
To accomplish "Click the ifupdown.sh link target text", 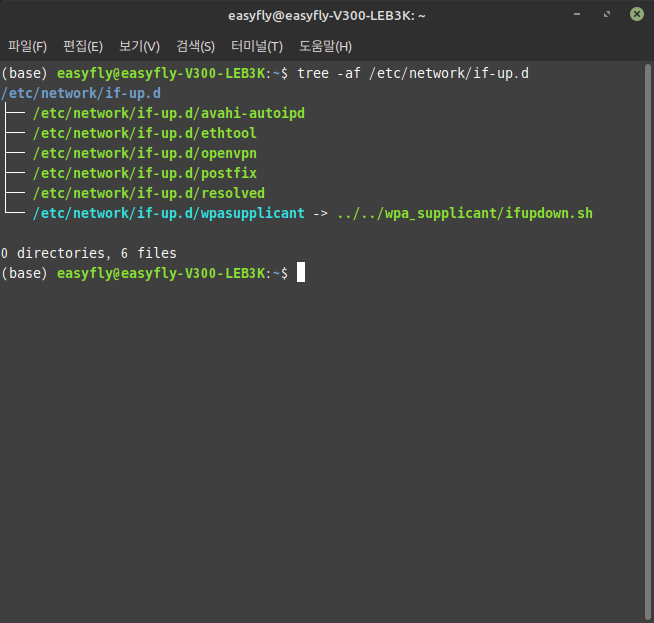I will (465, 214).
